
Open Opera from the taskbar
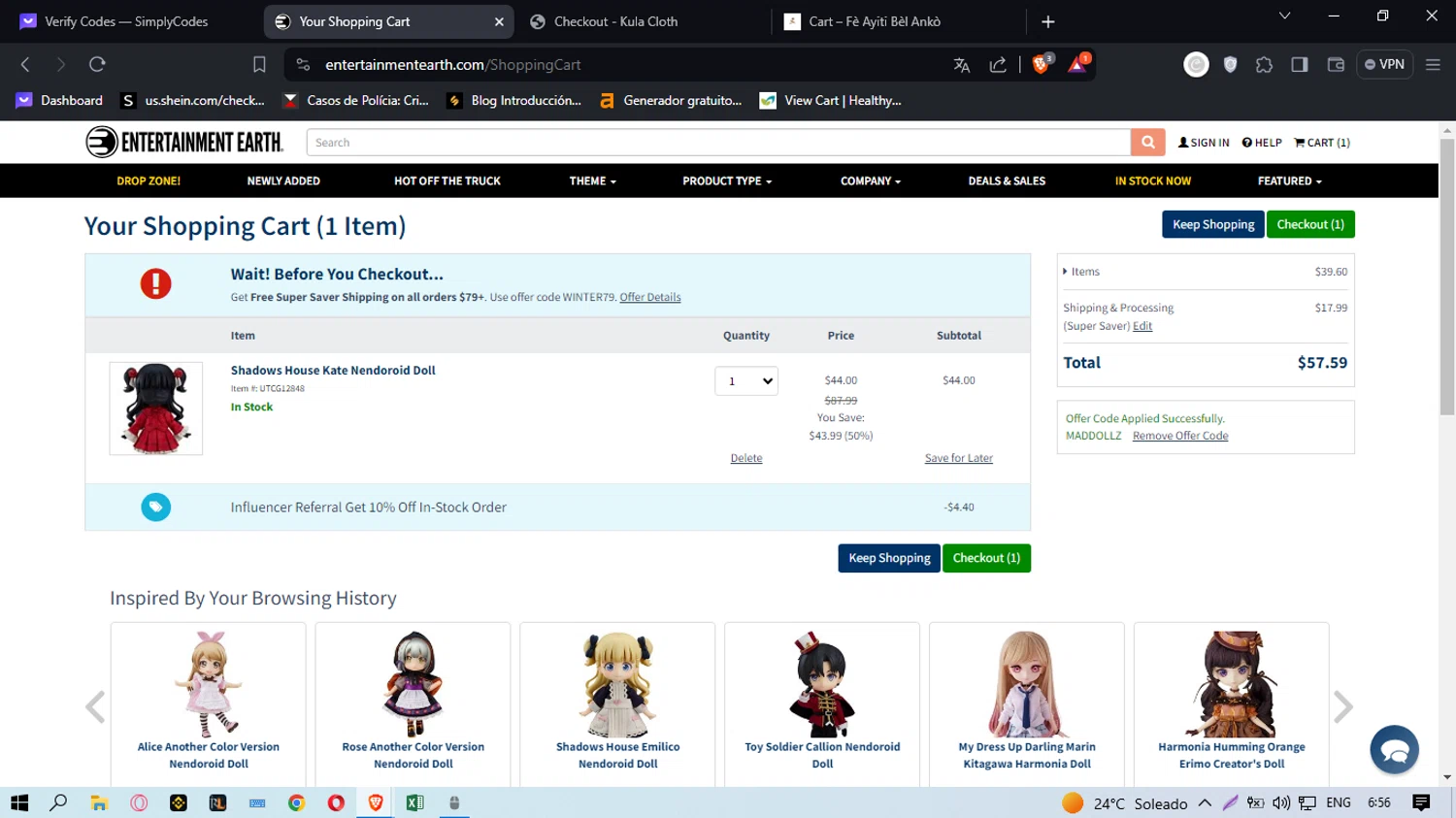[x=336, y=802]
